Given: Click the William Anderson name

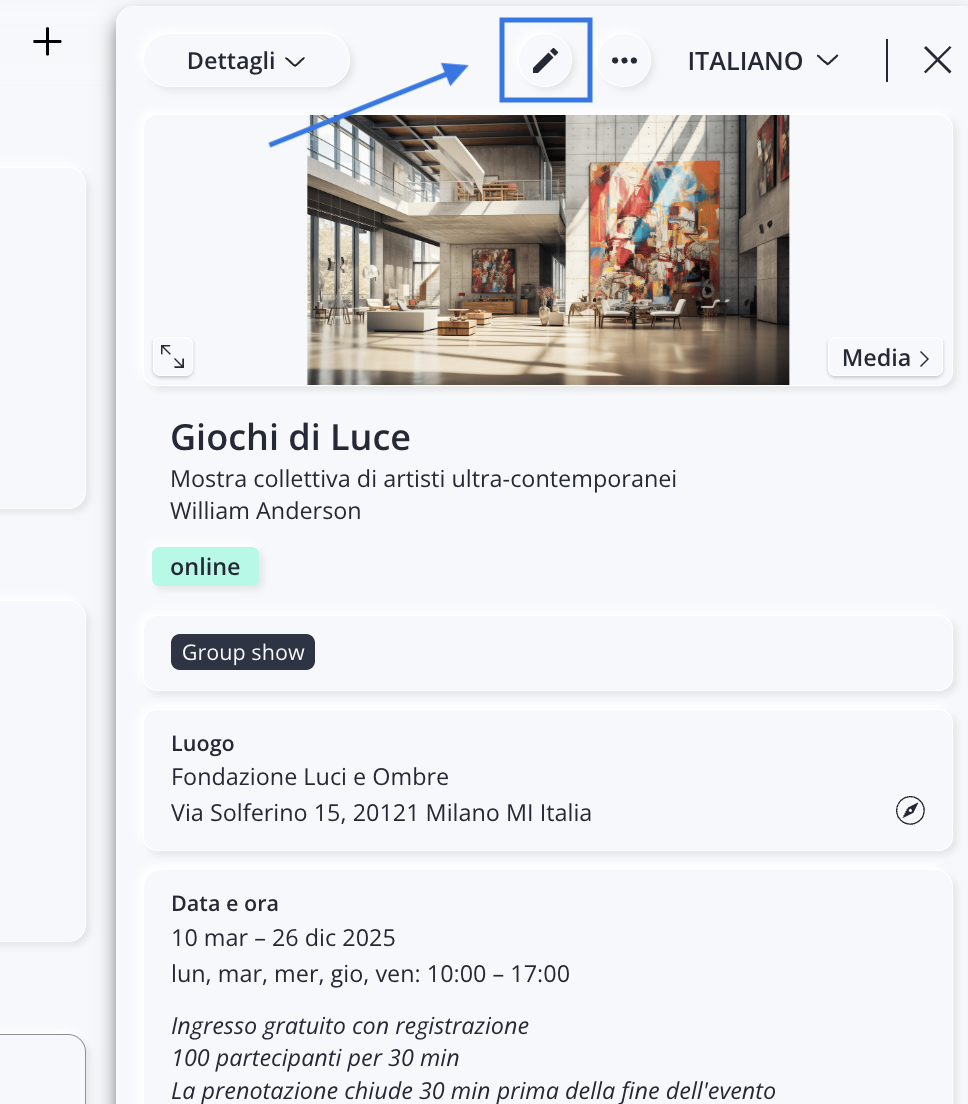Looking at the screenshot, I should click(x=265, y=511).
